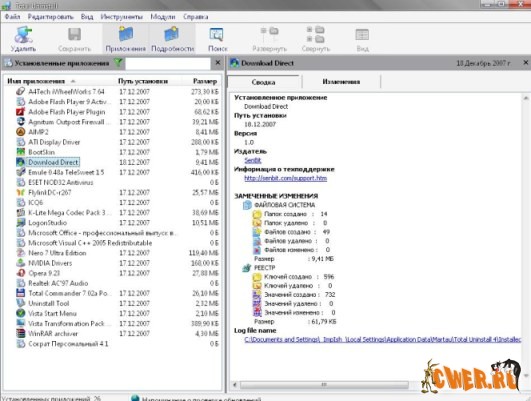Click the Файлов создано 49 entry
531x401 pixels.
tap(291, 232)
